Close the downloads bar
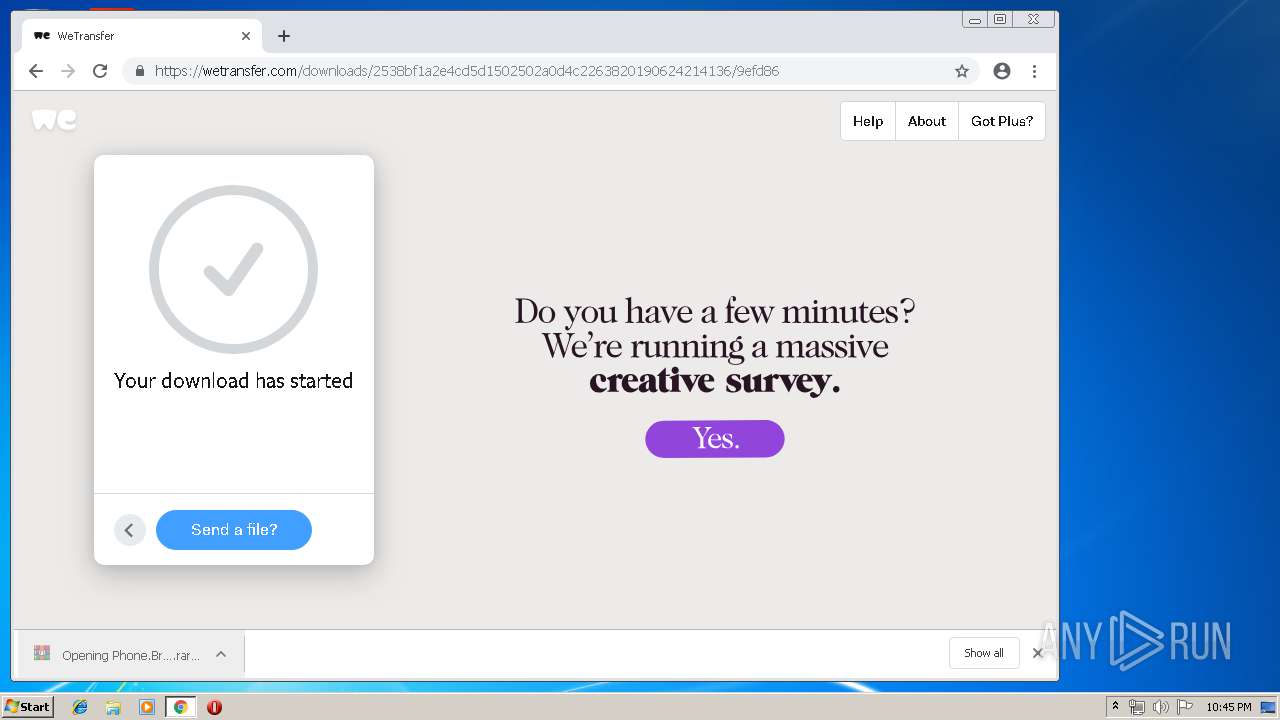The width and height of the screenshot is (1280, 720). (1038, 653)
